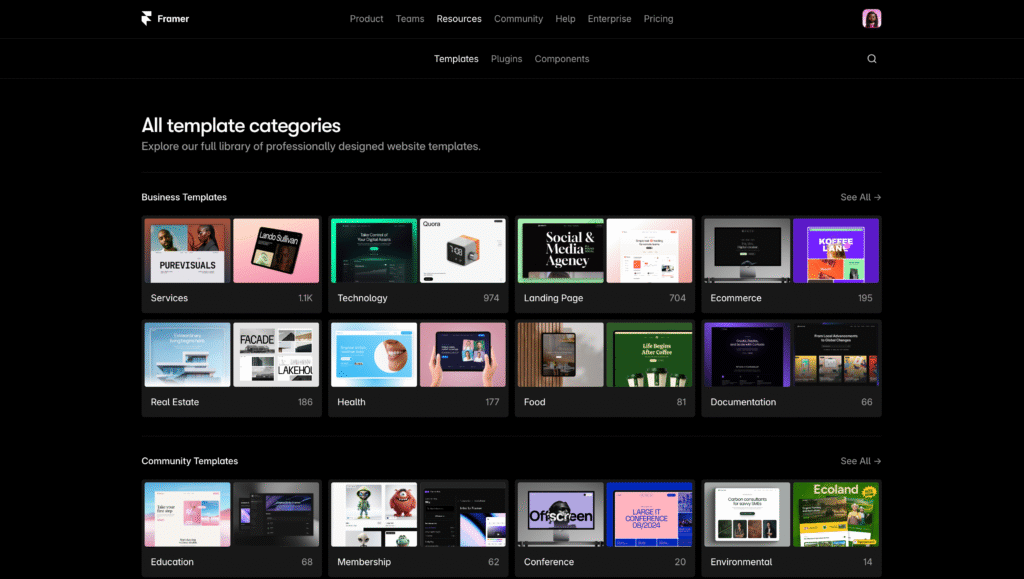1024x579 pixels.
Task: Switch to the Components tab
Action: 562,59
